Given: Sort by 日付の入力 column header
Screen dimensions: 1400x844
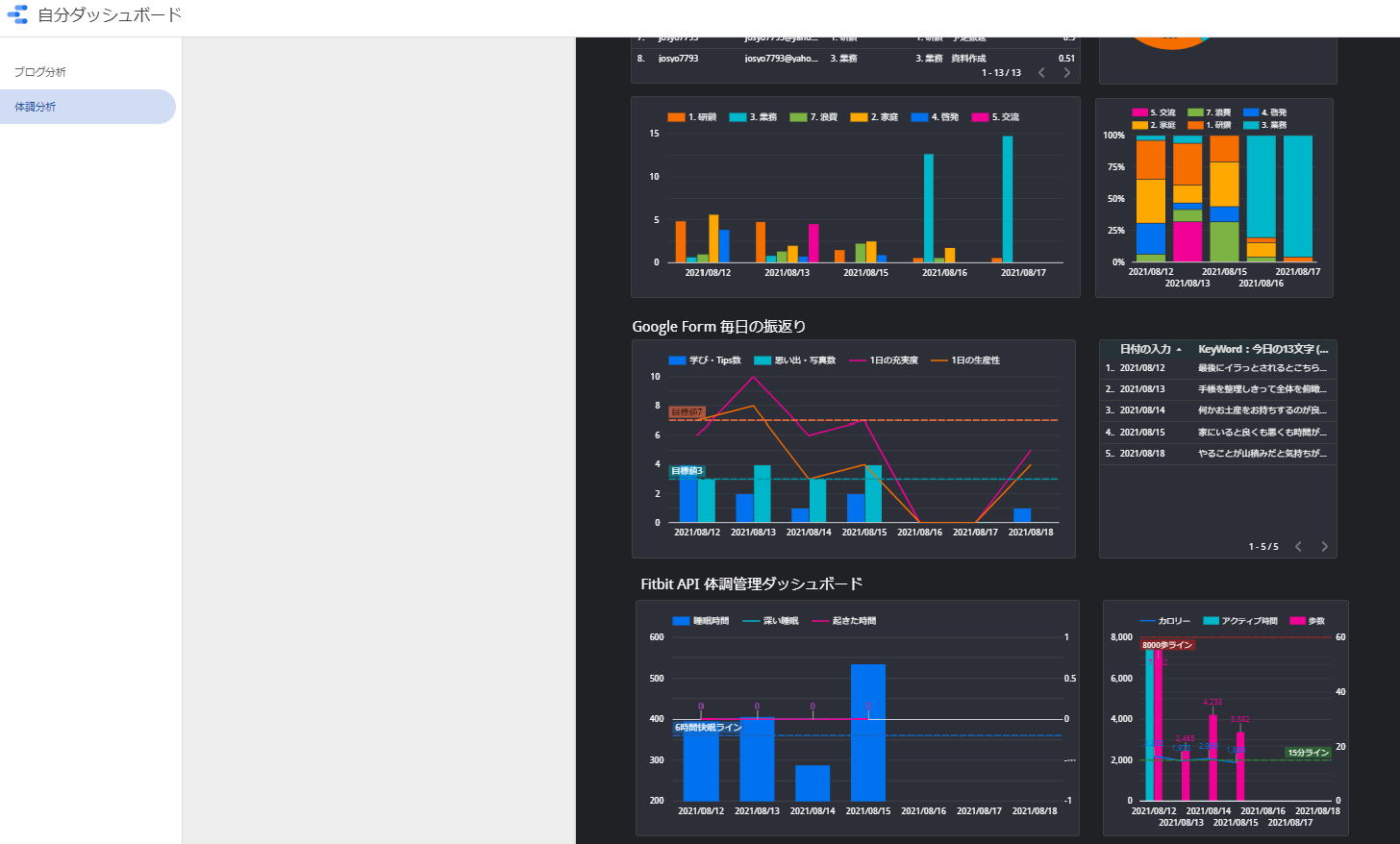Looking at the screenshot, I should click(x=1145, y=349).
